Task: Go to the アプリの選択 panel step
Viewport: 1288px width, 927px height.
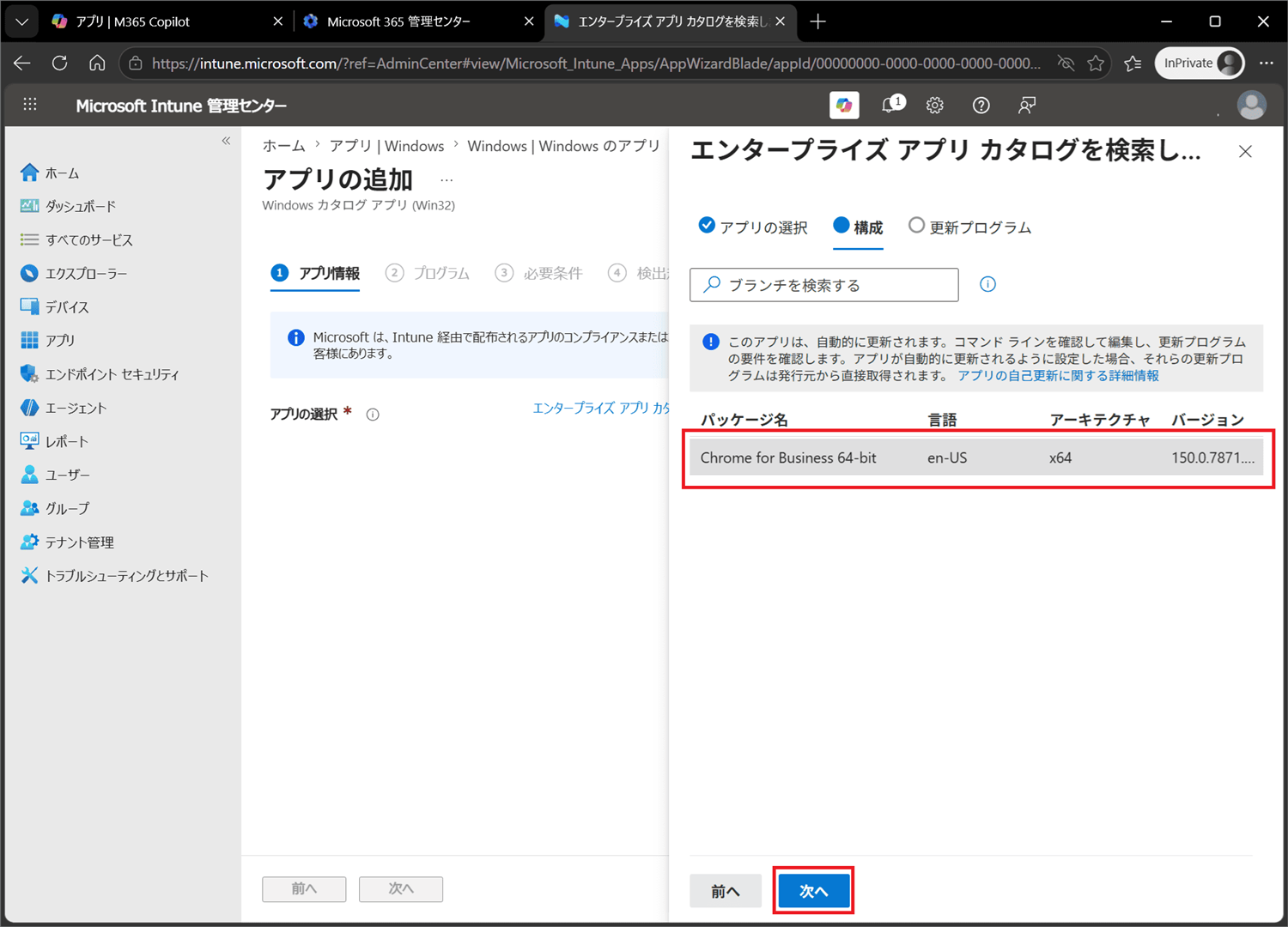Action: coord(753,227)
